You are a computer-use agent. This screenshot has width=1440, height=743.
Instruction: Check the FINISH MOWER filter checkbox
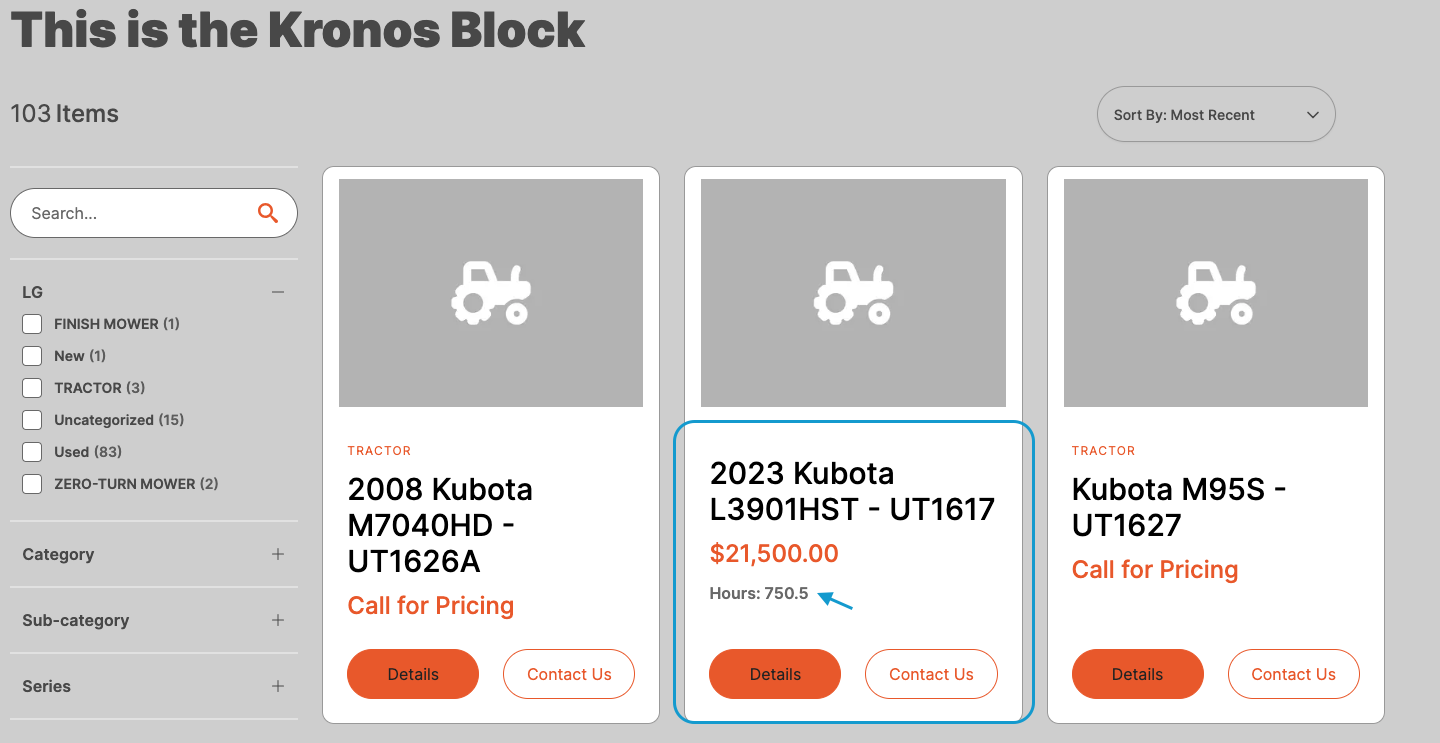[32, 324]
